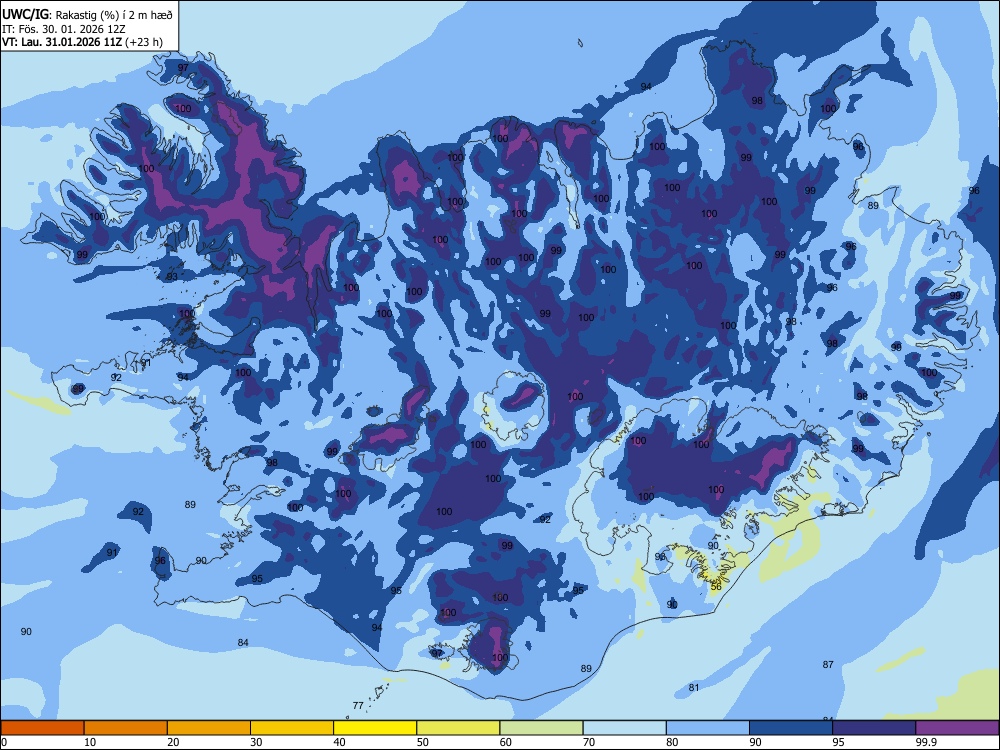Select the 40–50 bright yellow legend swatch
This screenshot has width=1000, height=750.
pos(375,728)
